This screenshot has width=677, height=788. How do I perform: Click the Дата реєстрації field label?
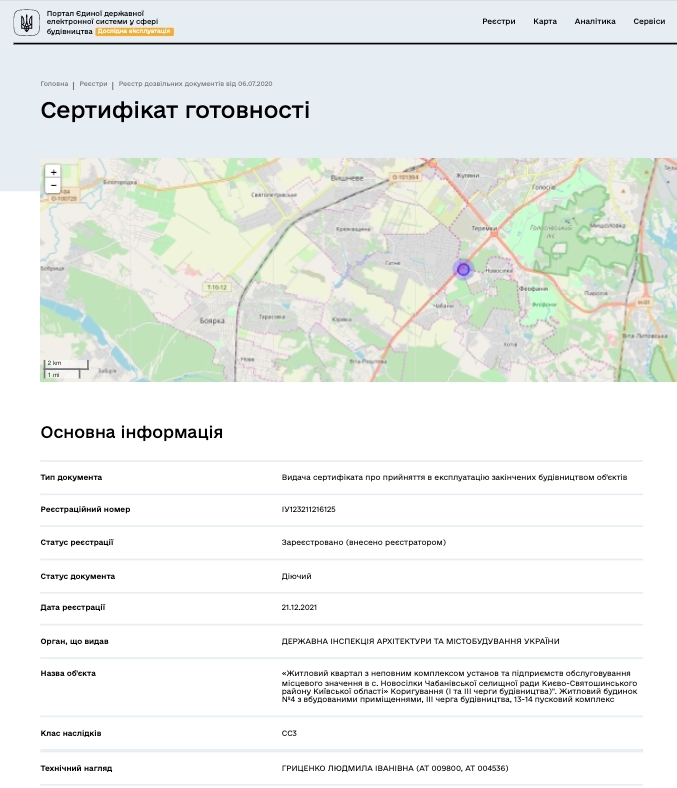tap(73, 608)
